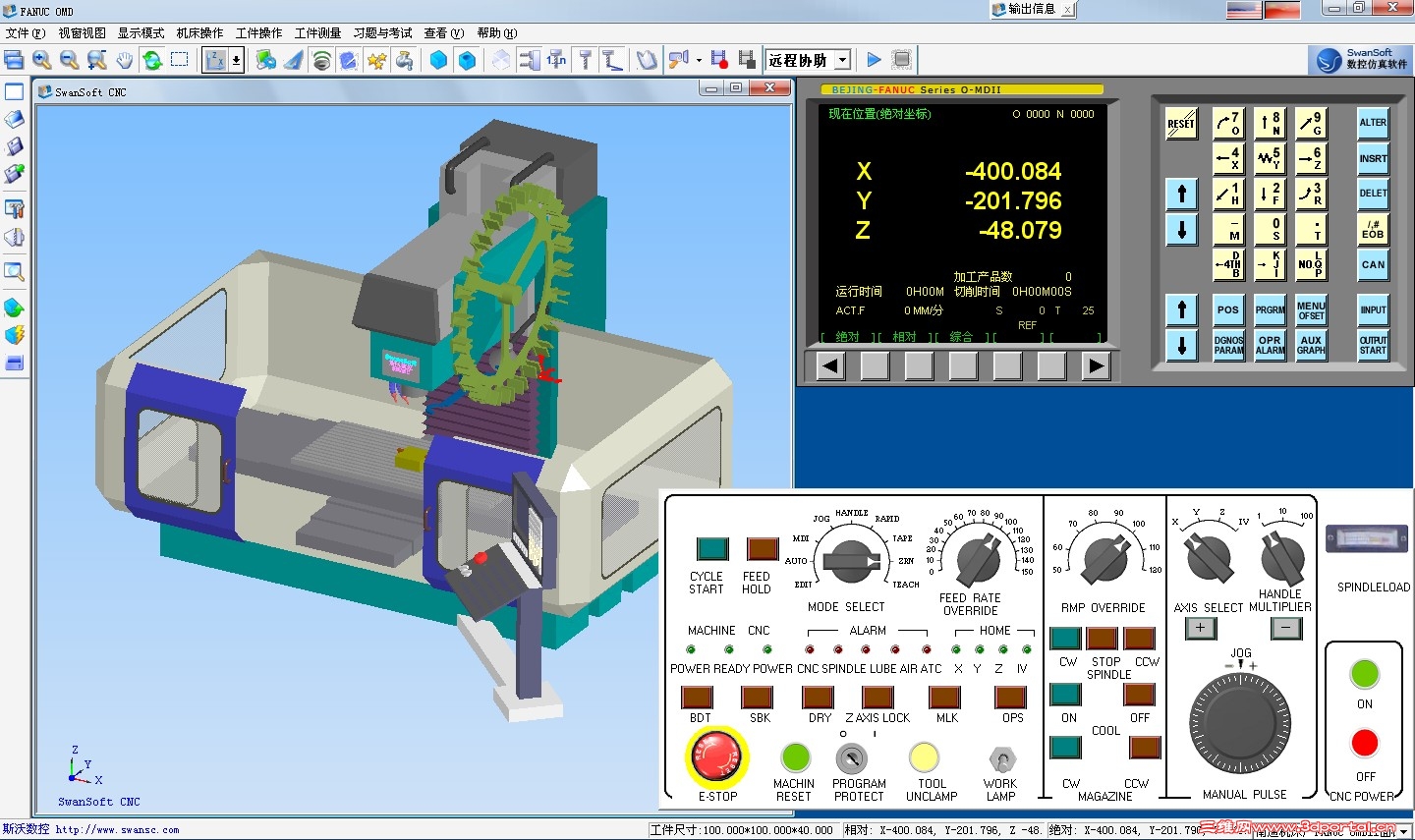Click the zoom in magnifier toolbar icon
Image resolution: width=1415 pixels, height=840 pixels.
click(x=41, y=60)
